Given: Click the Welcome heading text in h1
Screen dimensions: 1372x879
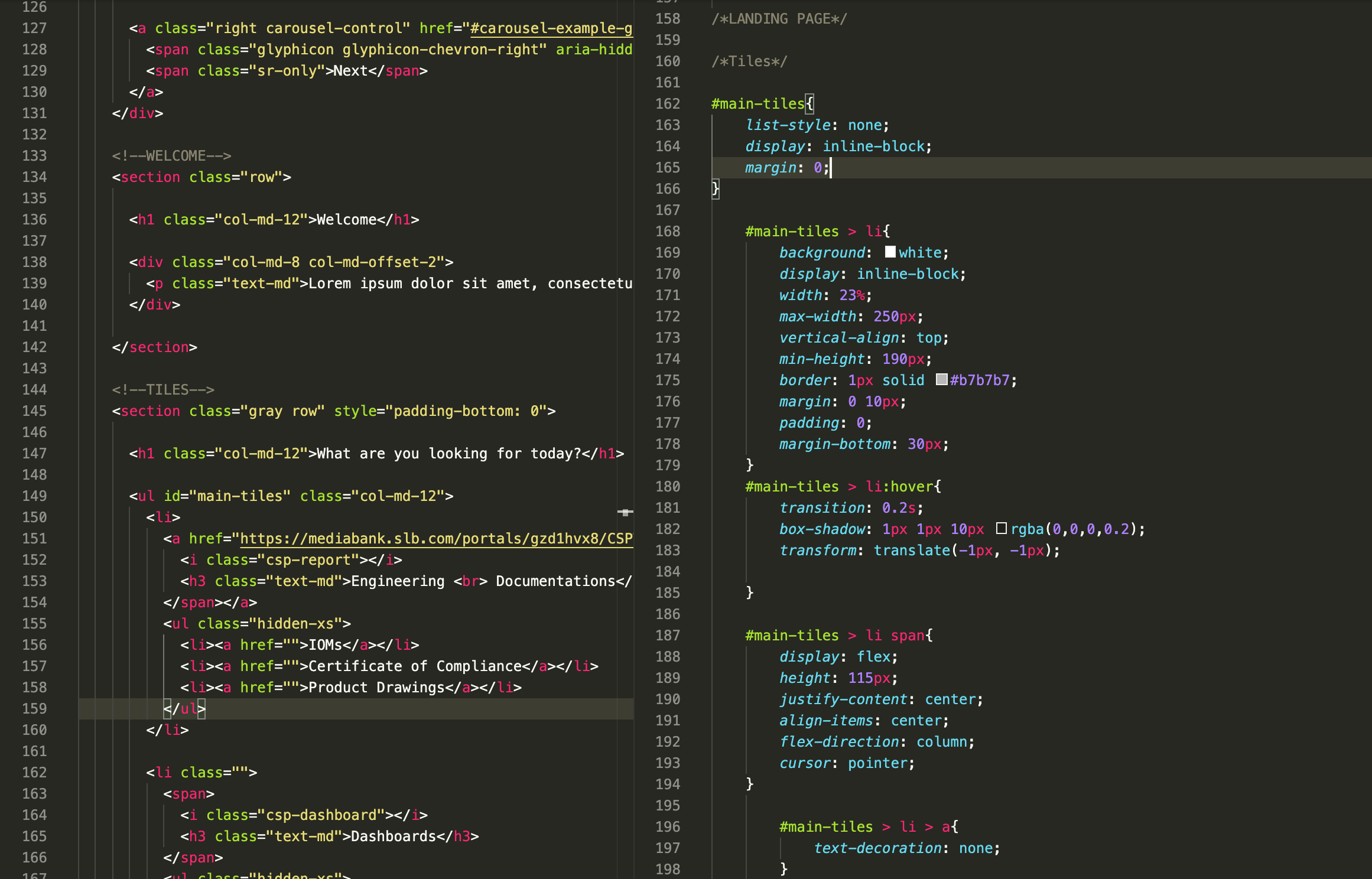Looking at the screenshot, I should pos(347,220).
